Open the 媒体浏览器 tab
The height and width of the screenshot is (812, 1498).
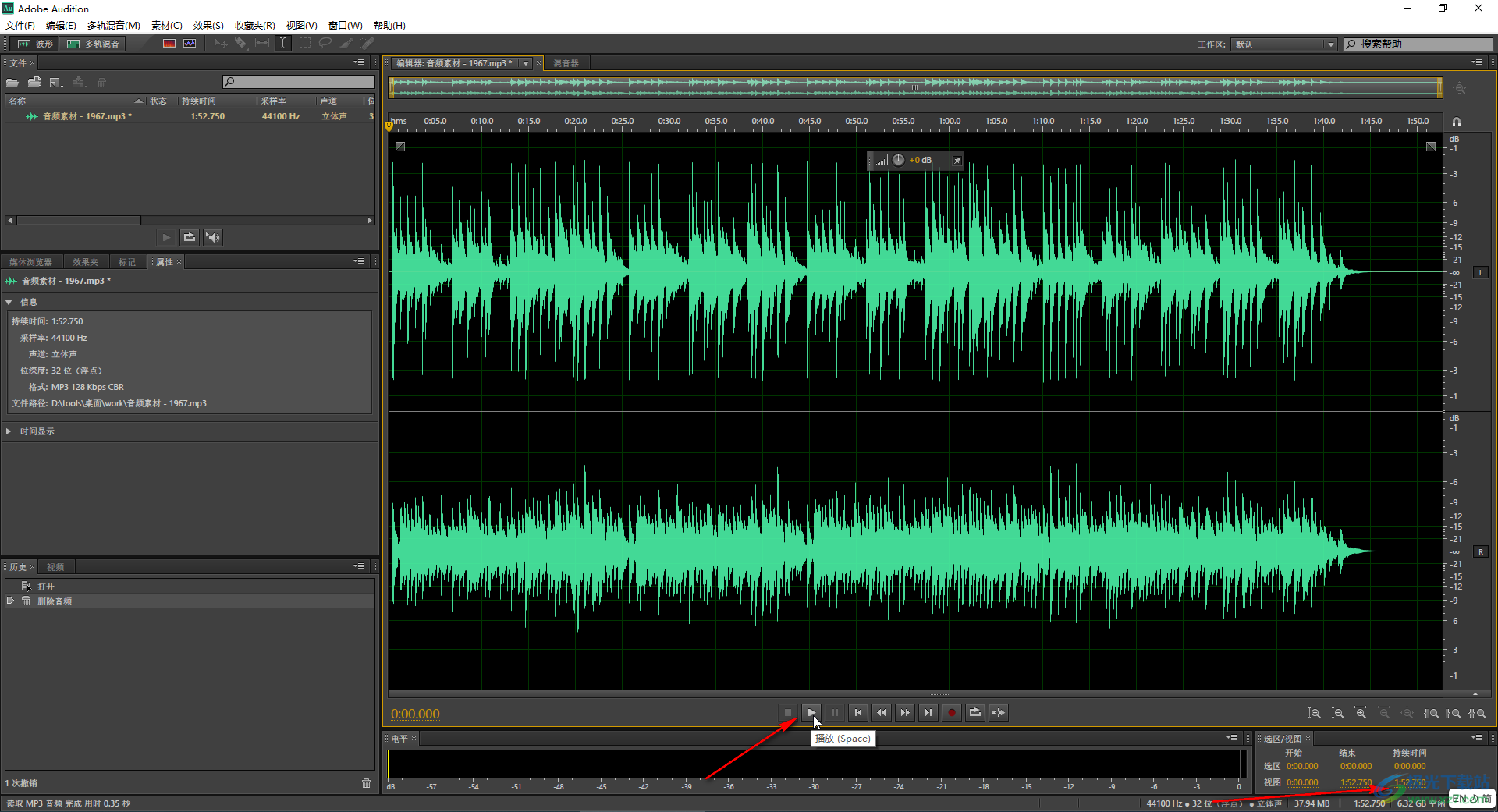30,262
